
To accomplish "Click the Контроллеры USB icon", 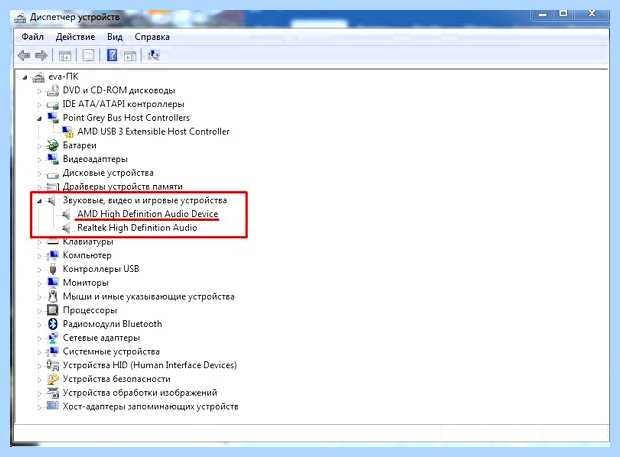I will (53, 269).
